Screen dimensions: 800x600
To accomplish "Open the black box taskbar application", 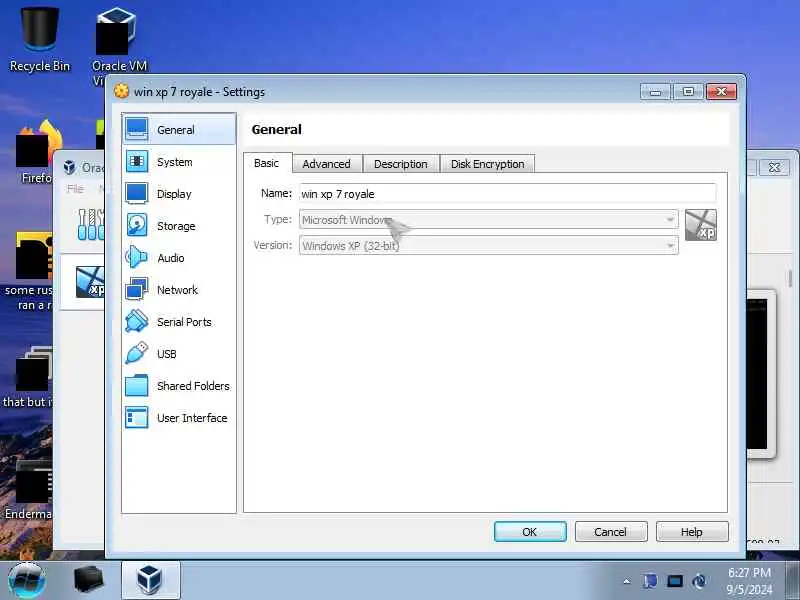I will [x=89, y=580].
